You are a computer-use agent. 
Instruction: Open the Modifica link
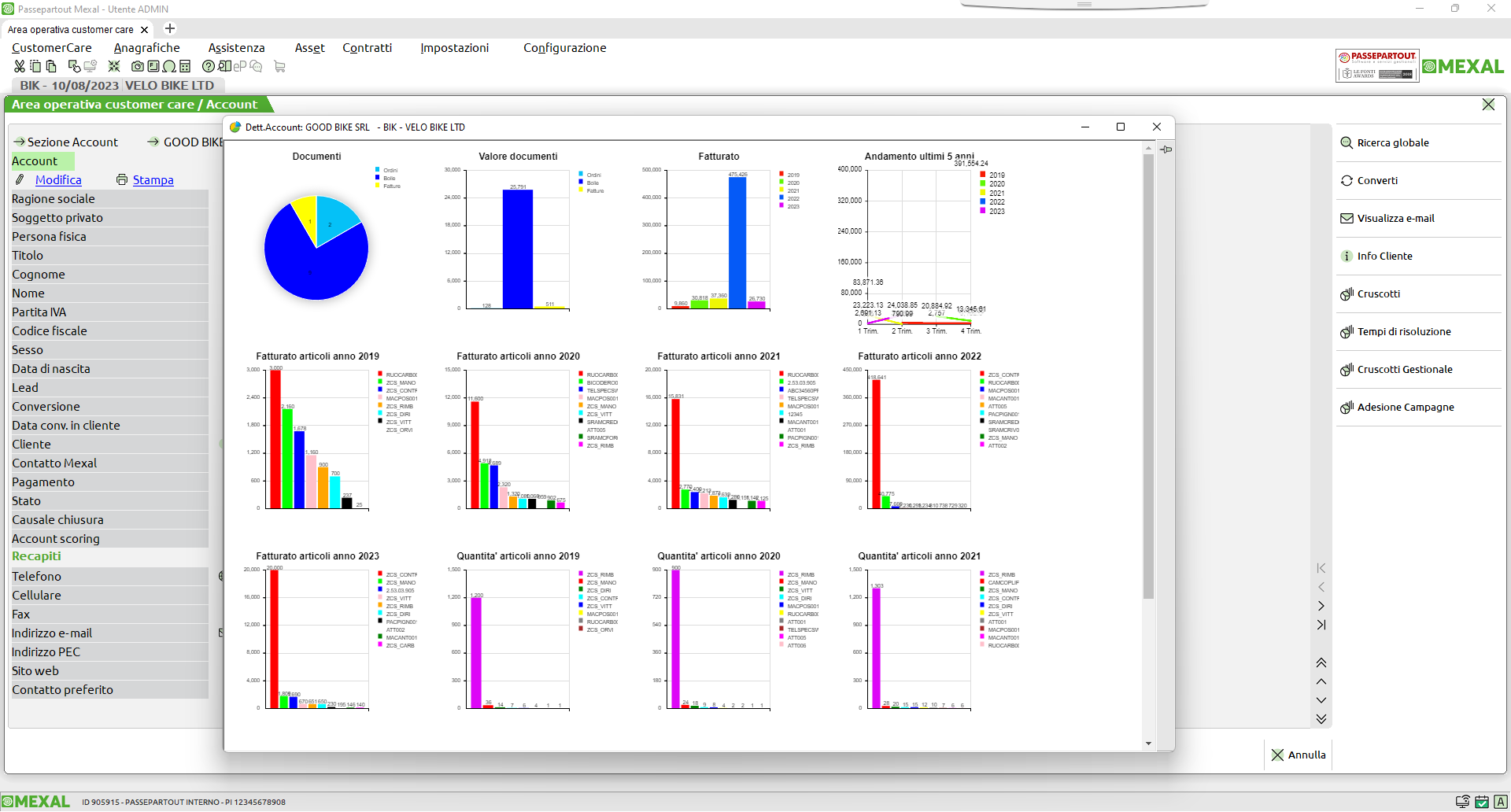coord(58,180)
